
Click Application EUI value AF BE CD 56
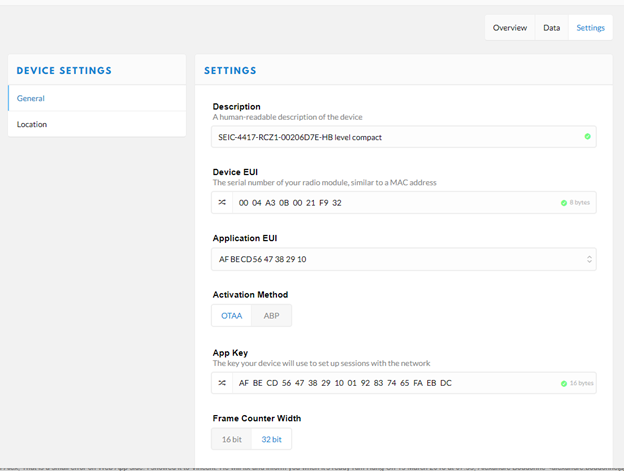pos(262,259)
